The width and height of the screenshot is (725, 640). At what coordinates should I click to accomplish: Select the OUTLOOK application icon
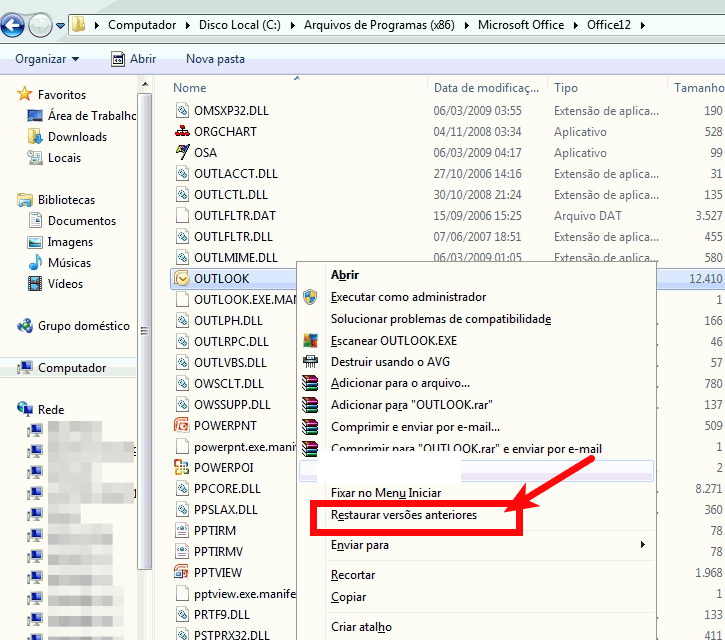[x=182, y=278]
